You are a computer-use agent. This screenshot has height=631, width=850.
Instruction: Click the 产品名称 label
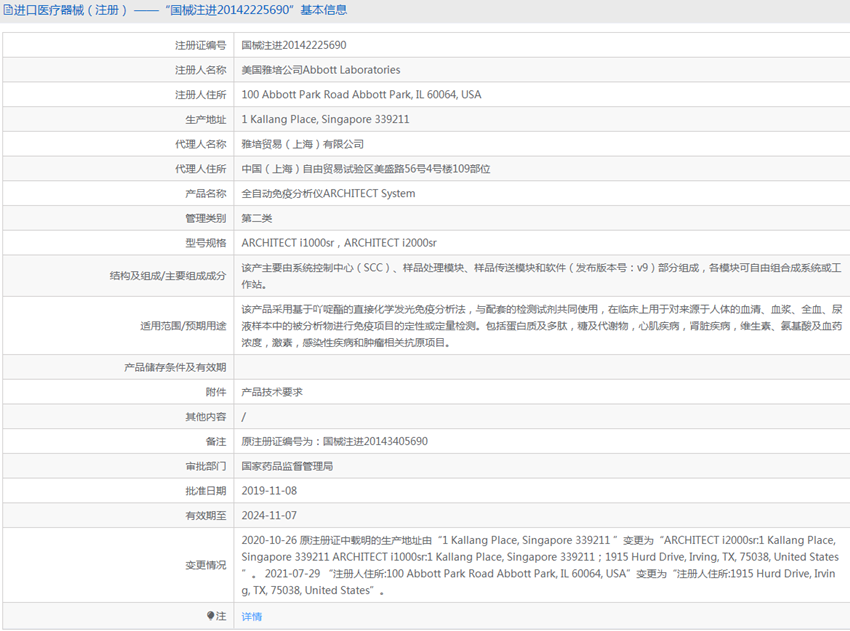(205, 194)
